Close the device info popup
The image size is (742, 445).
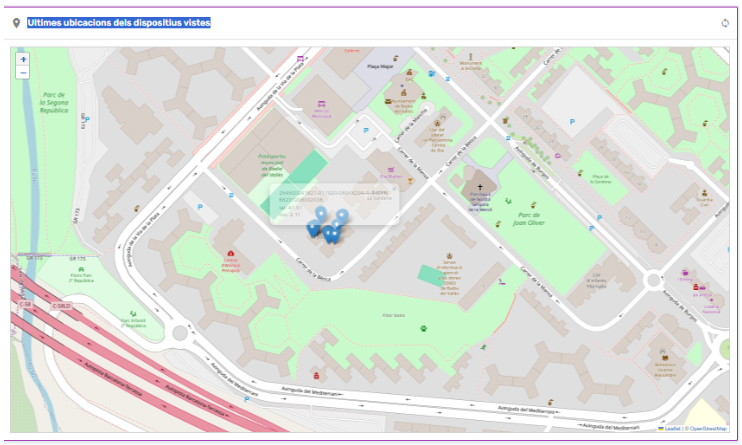pyautogui.click(x=393, y=187)
